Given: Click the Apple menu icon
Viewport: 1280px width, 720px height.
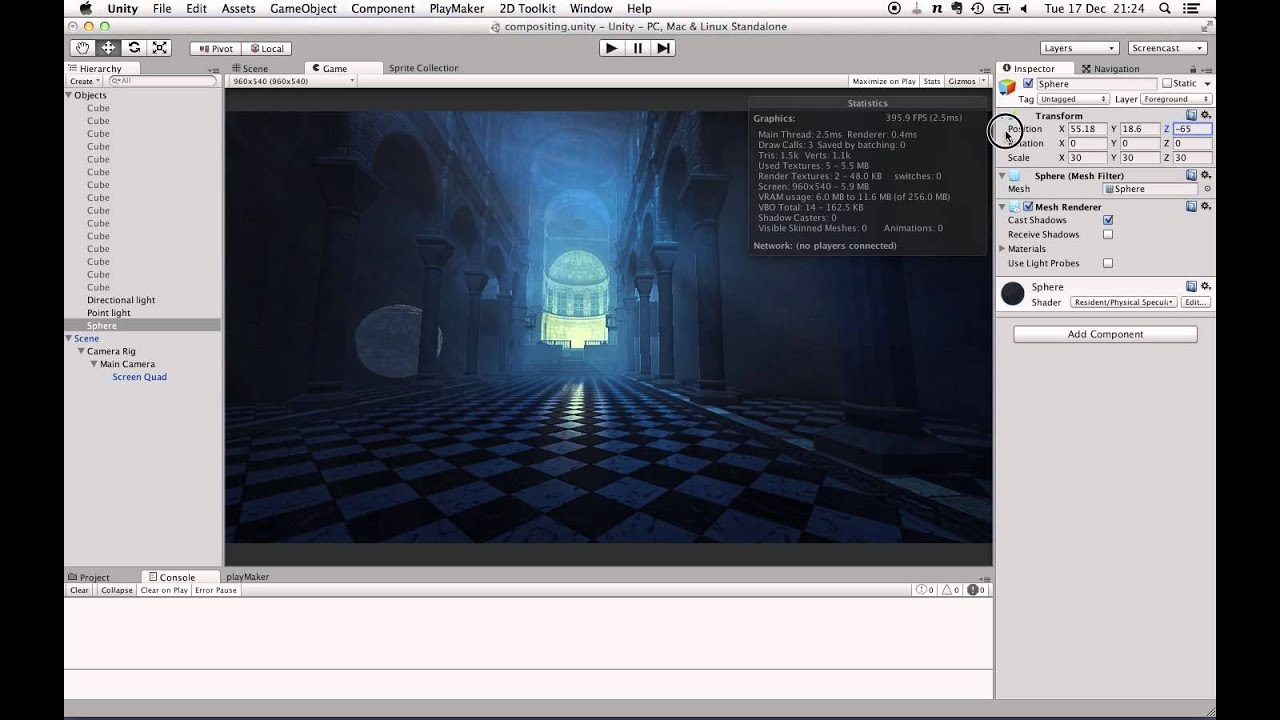Looking at the screenshot, I should pyautogui.click(x=86, y=9).
